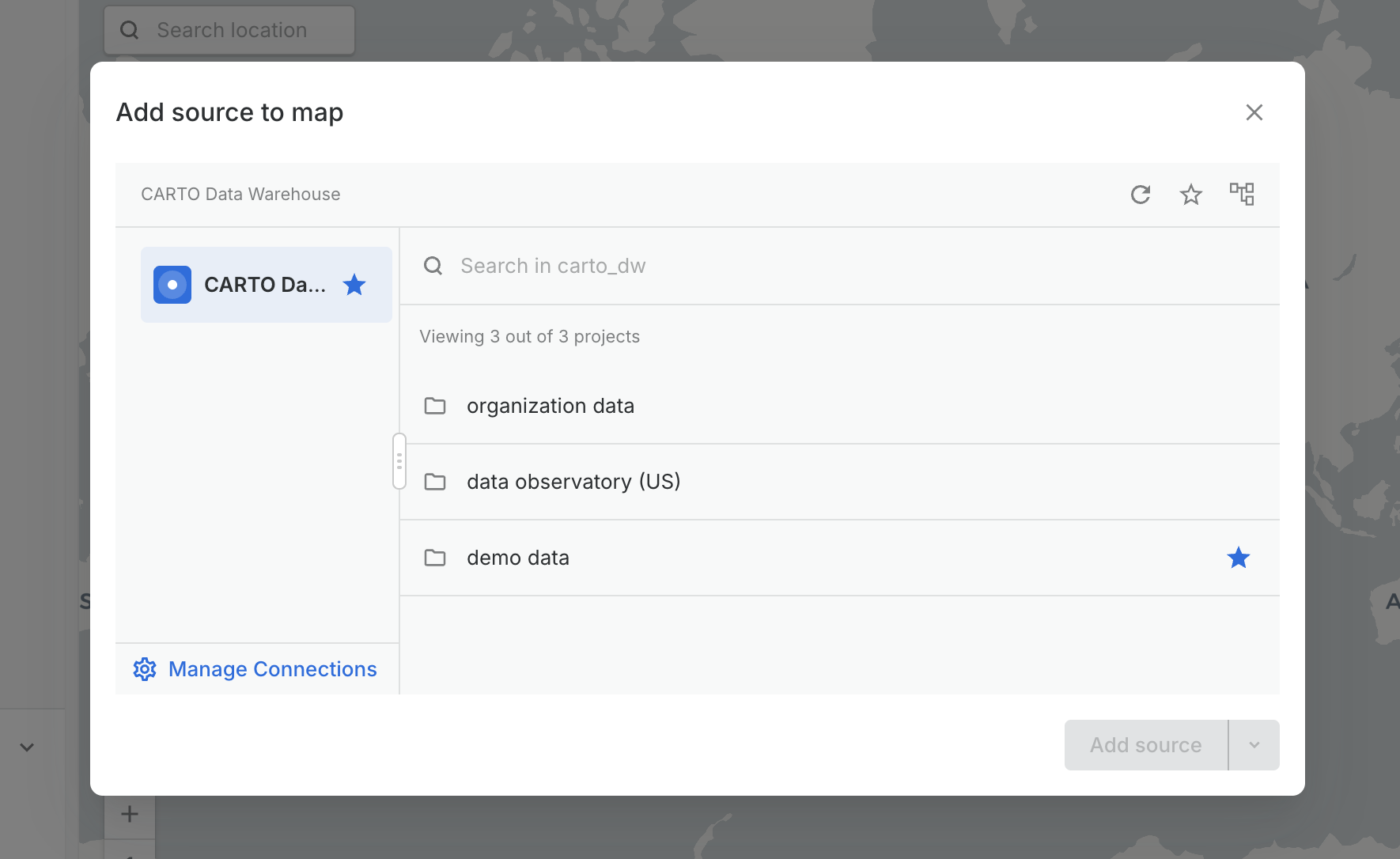
Task: Switch to tree view icon
Action: pyautogui.click(x=1241, y=194)
